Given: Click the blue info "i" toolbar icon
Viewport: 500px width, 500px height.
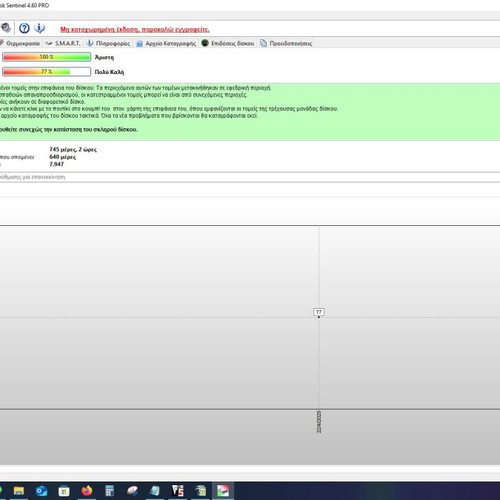Looking at the screenshot, I should click(39, 28).
